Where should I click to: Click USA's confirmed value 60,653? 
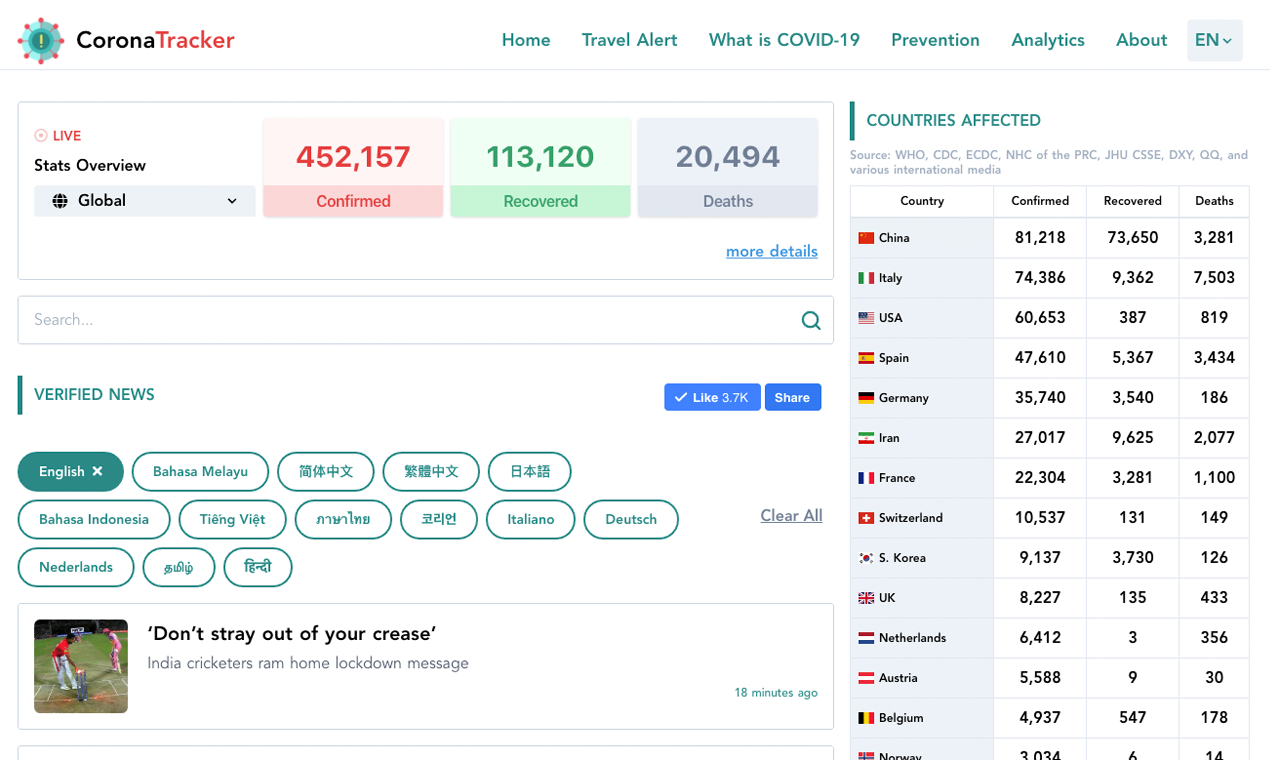1040,318
